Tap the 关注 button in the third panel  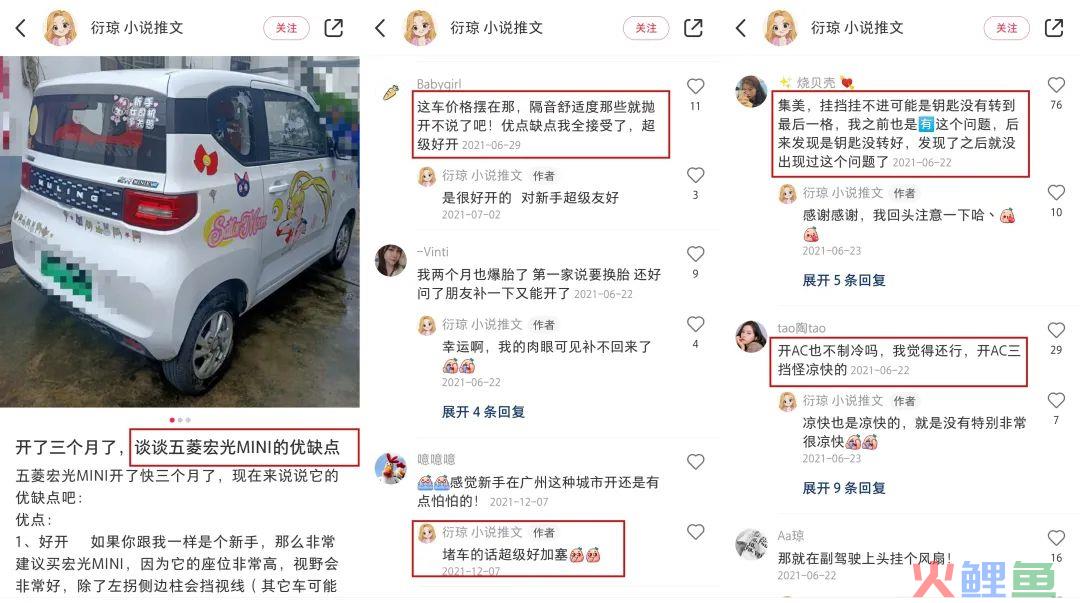[1006, 28]
